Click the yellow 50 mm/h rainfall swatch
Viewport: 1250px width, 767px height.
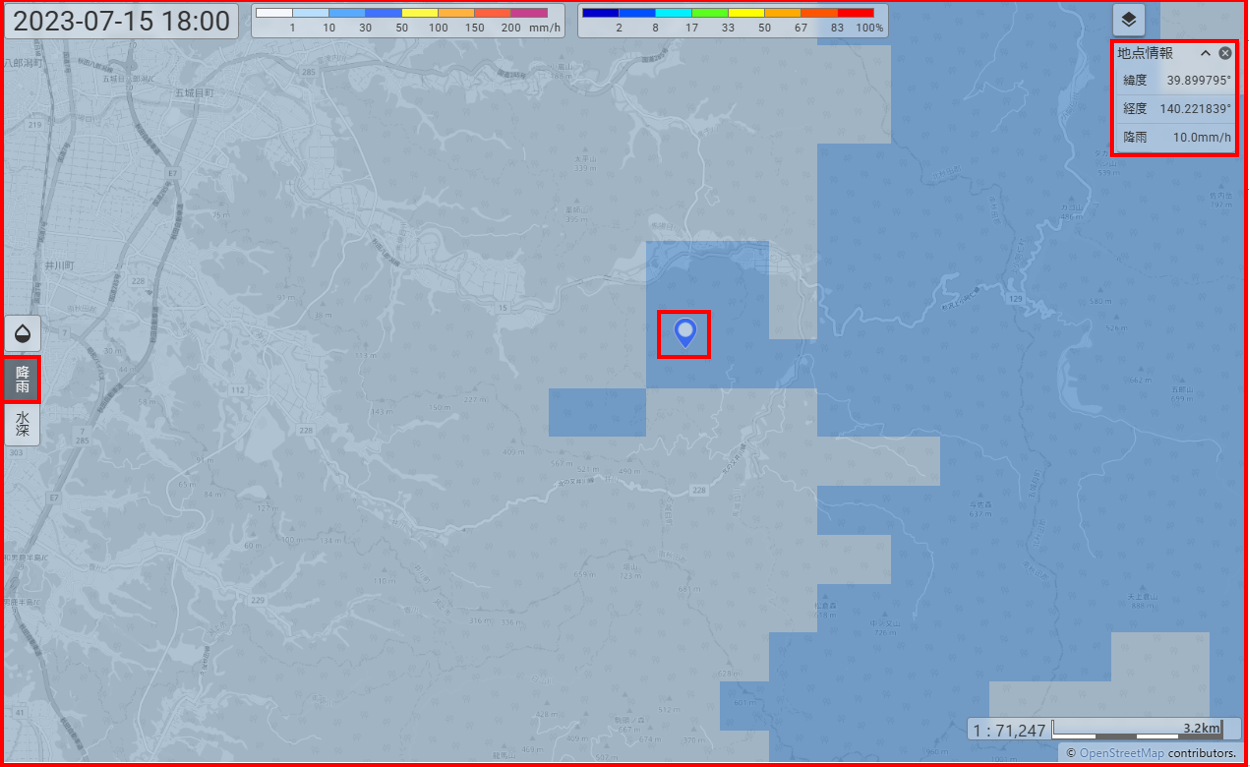(419, 13)
